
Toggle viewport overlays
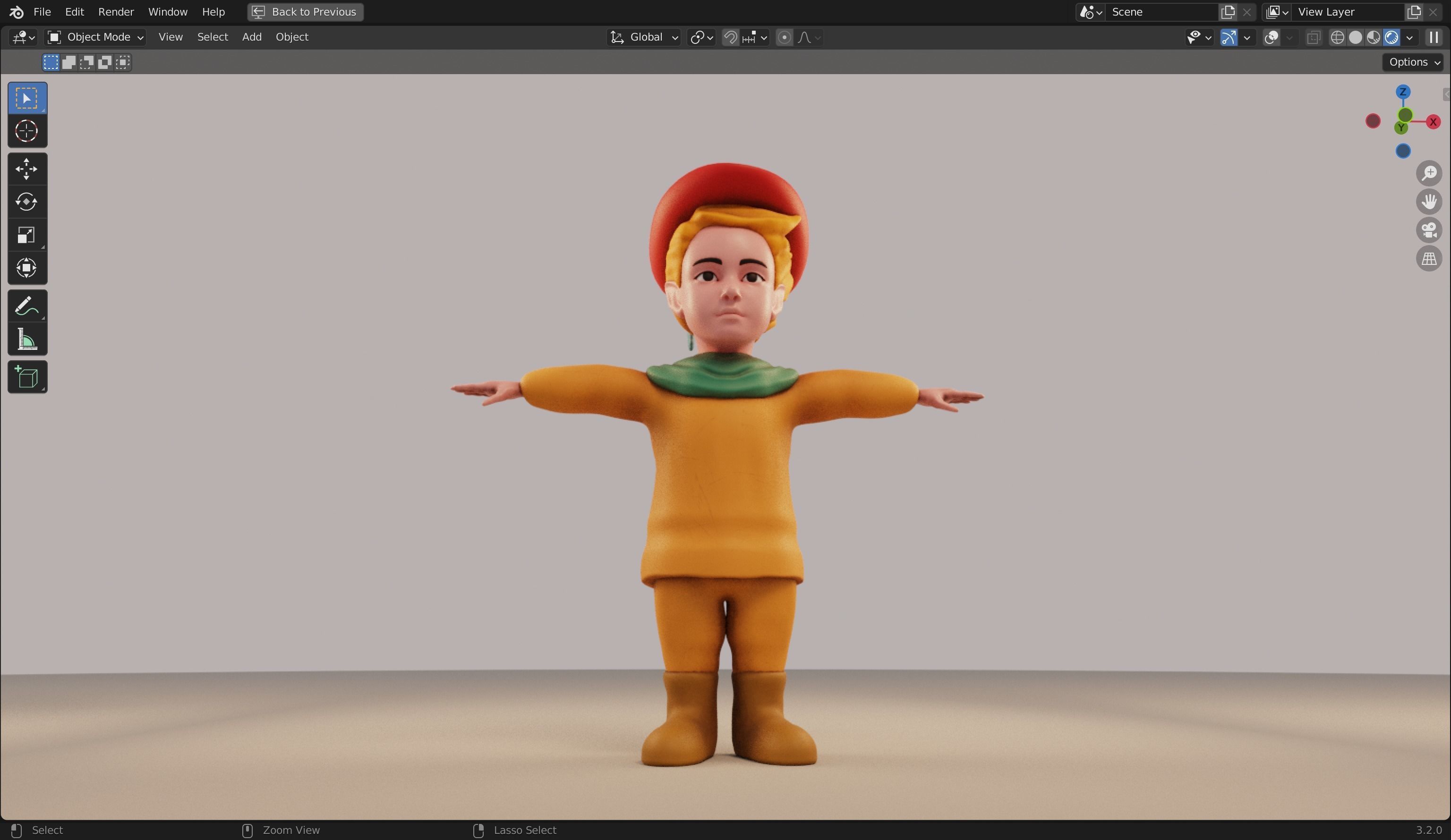click(1272, 37)
